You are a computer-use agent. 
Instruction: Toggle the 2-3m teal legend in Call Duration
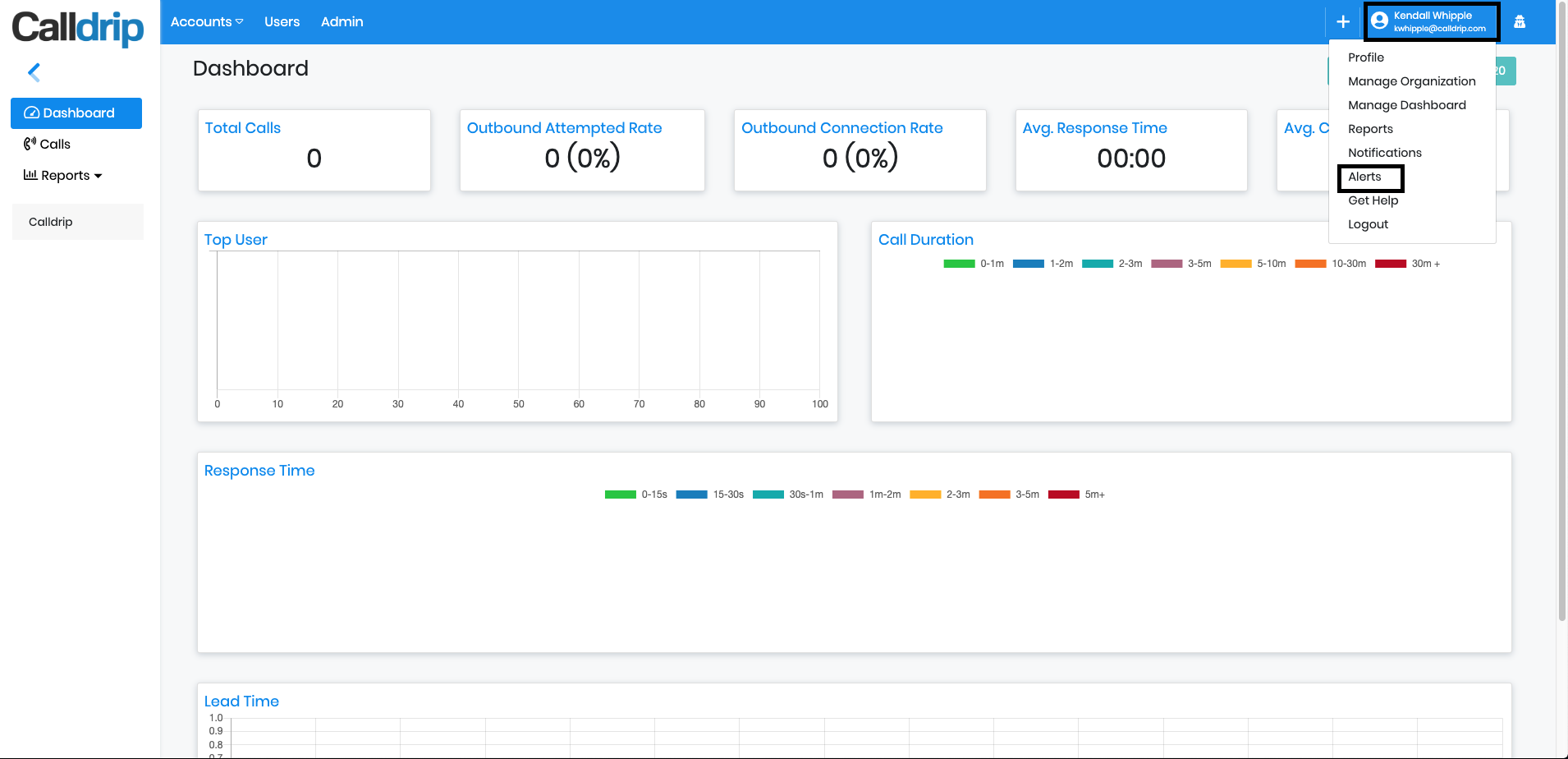point(1112,264)
